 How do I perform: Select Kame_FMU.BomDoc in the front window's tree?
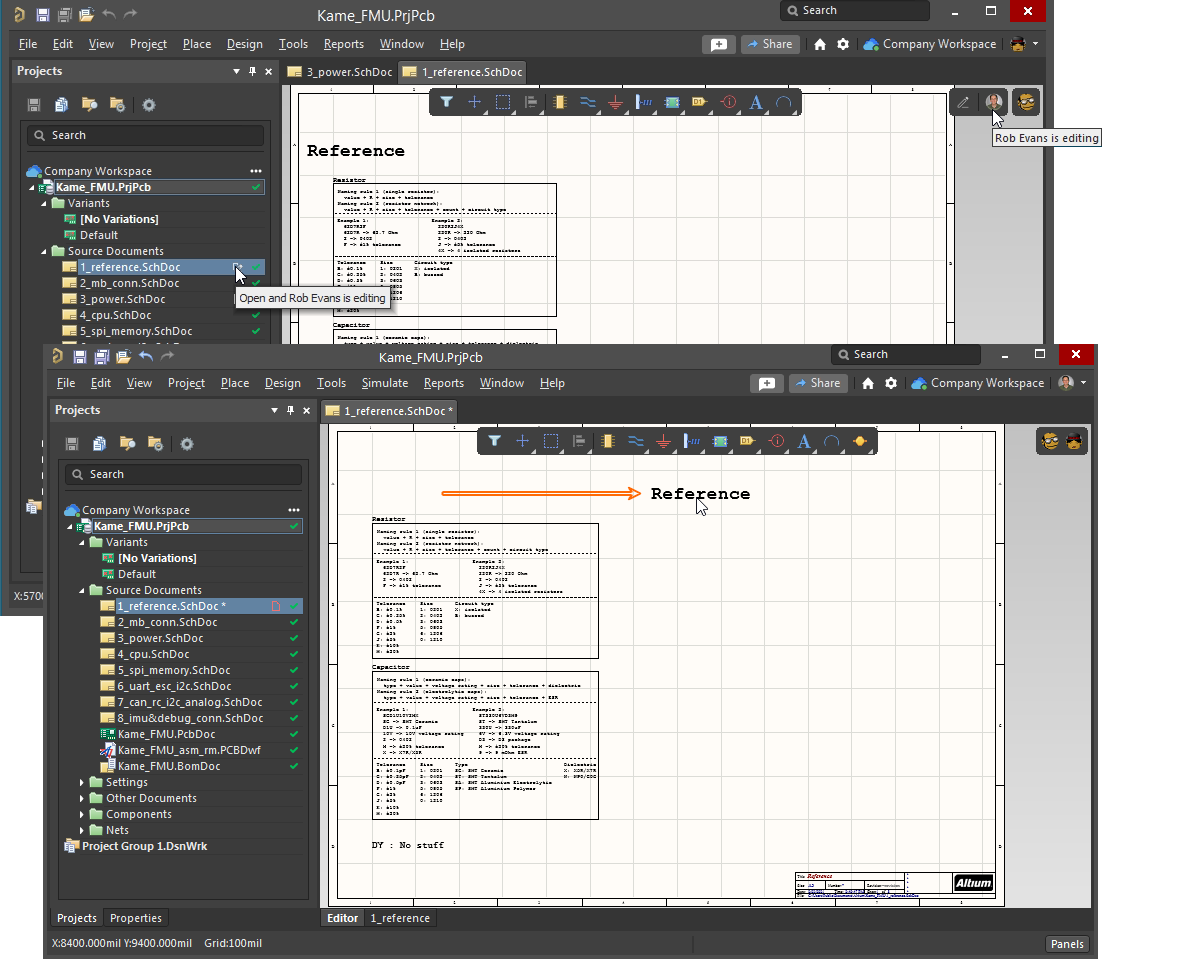pyautogui.click(x=169, y=766)
